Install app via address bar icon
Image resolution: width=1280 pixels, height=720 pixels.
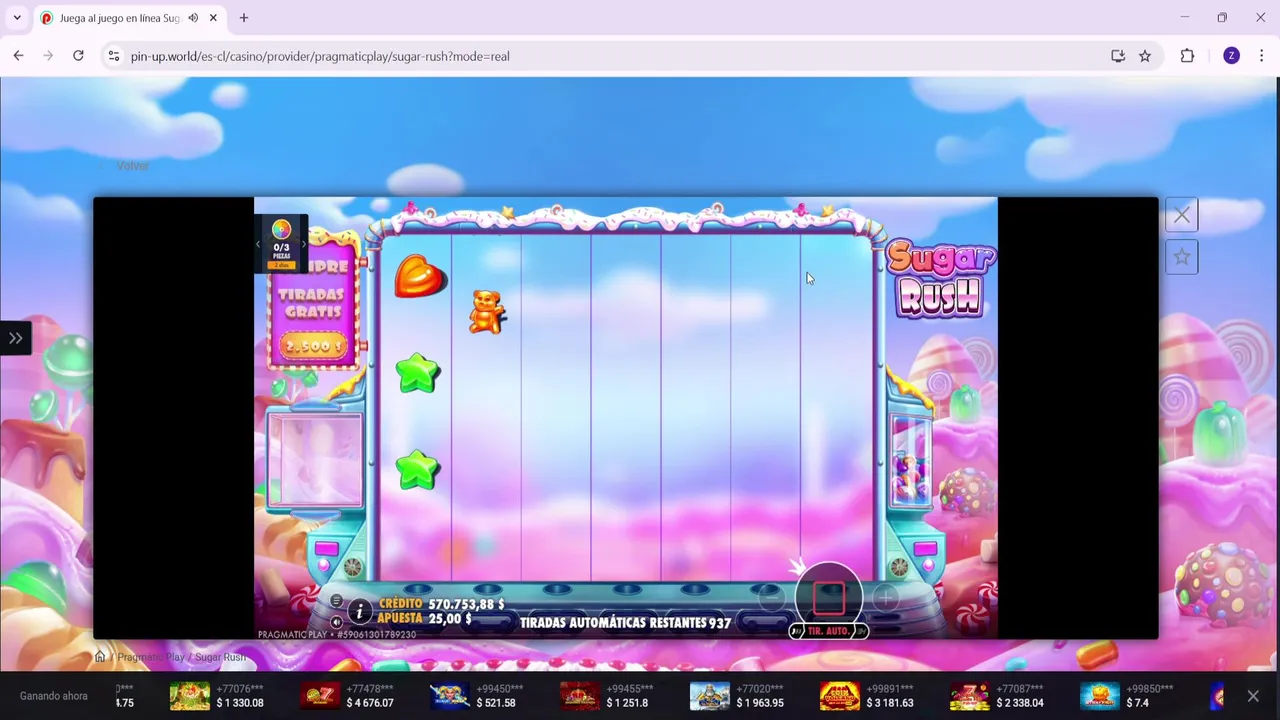1118,56
